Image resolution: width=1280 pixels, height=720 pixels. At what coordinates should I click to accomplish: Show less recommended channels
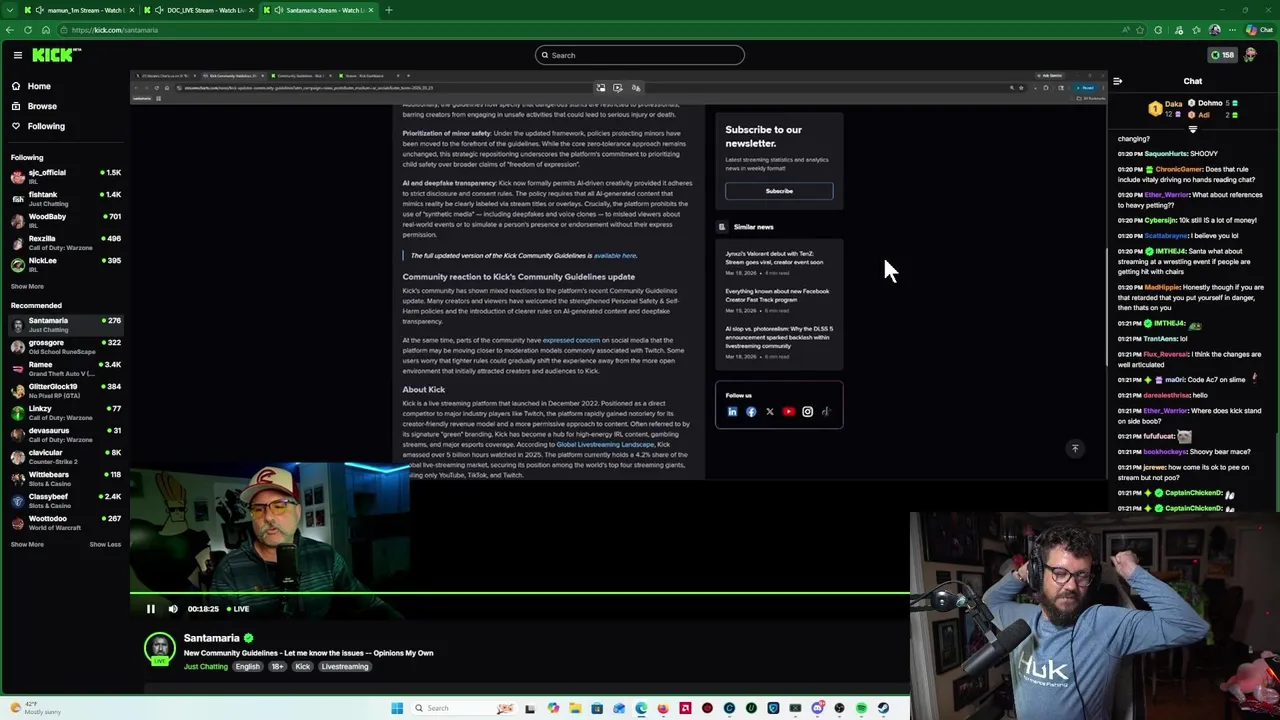pyautogui.click(x=105, y=544)
